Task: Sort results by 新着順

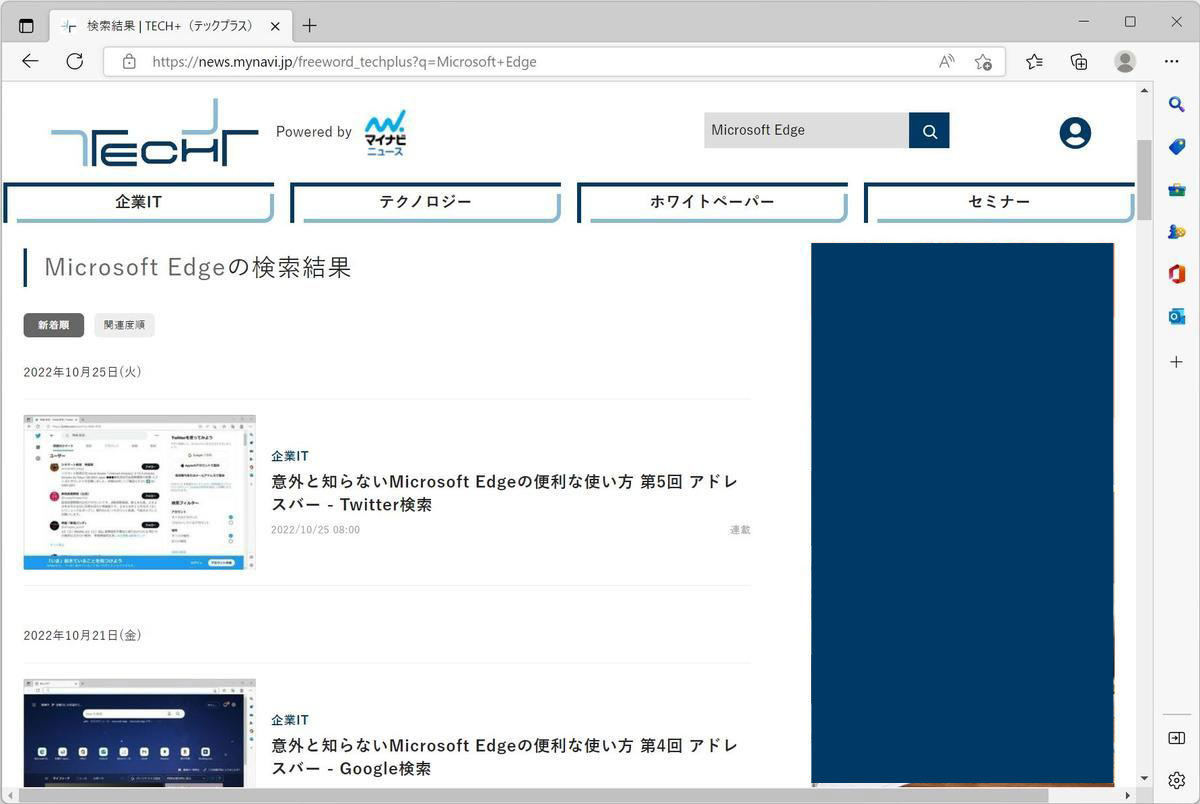Action: [x=54, y=325]
